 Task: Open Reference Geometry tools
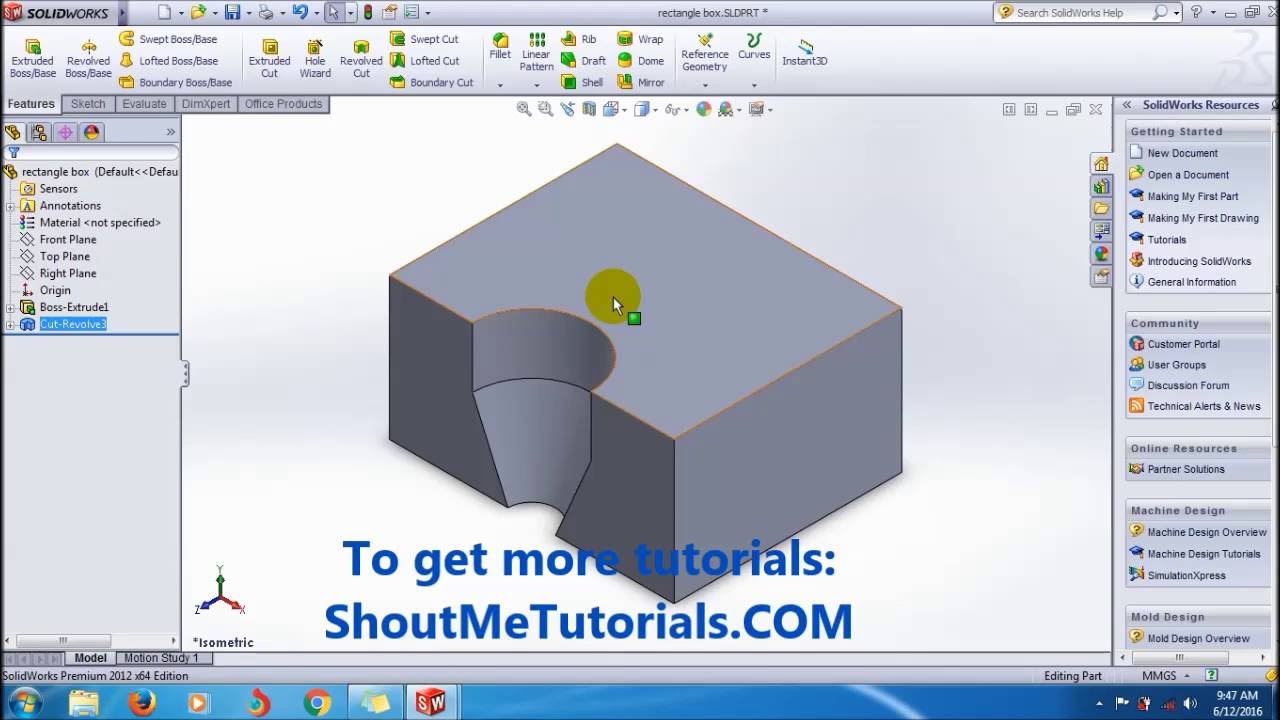(705, 52)
